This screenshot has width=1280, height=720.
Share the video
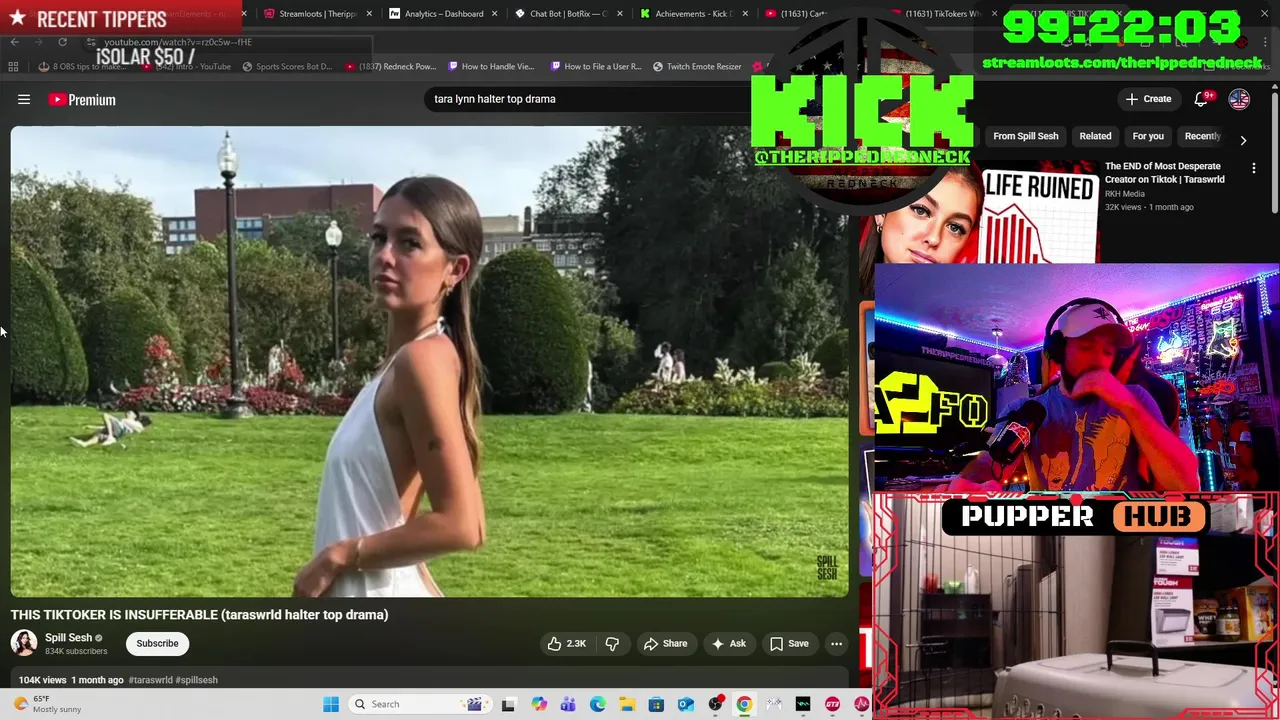[665, 644]
